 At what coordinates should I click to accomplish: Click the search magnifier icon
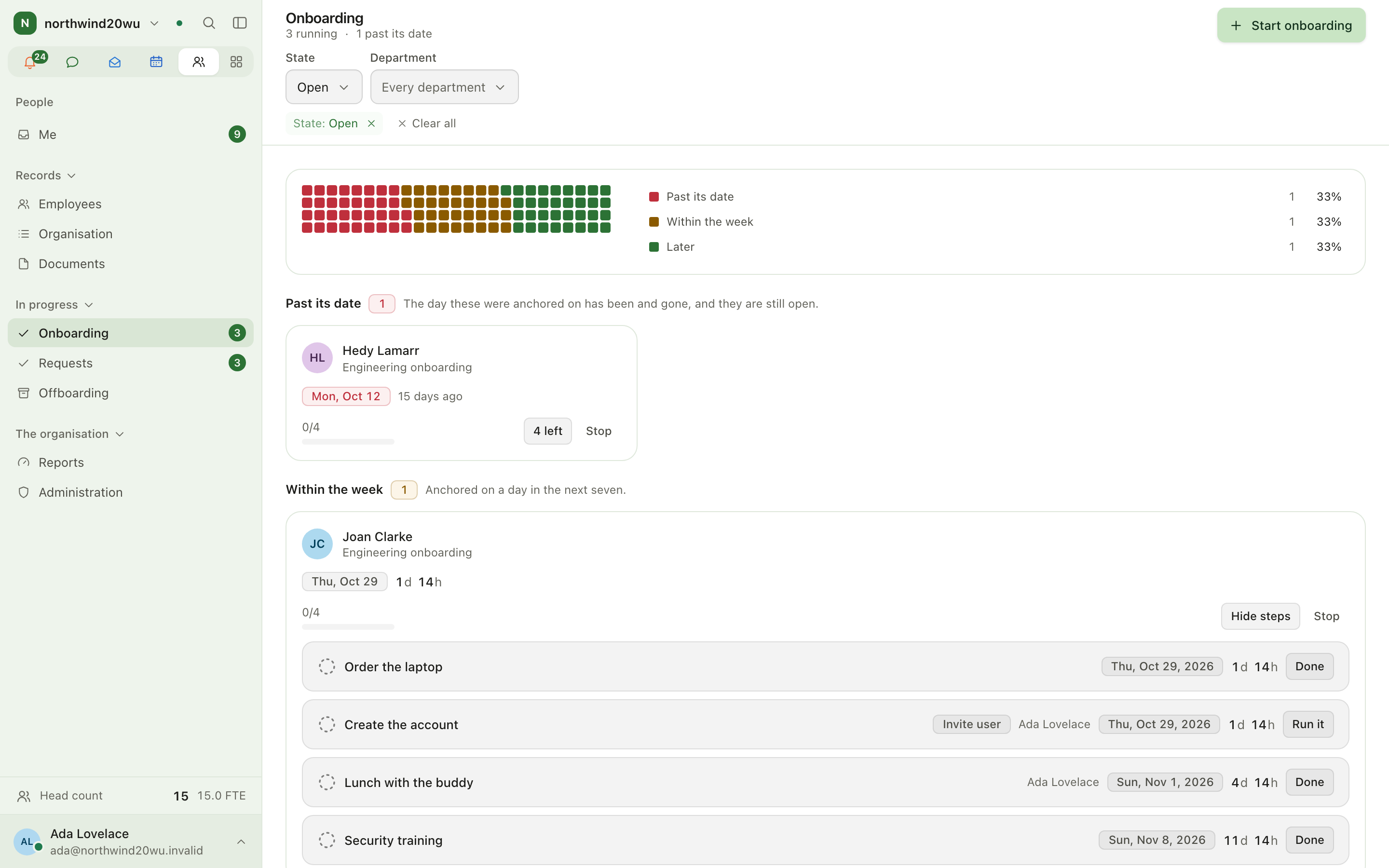click(x=209, y=23)
